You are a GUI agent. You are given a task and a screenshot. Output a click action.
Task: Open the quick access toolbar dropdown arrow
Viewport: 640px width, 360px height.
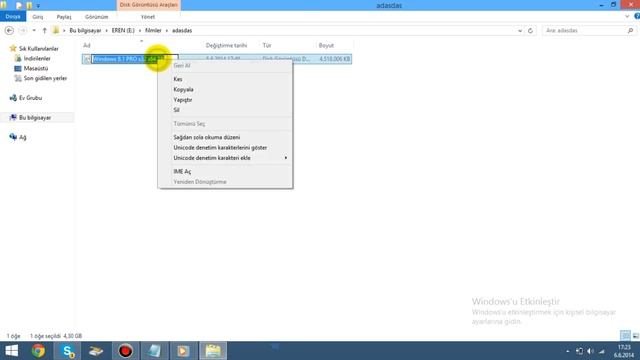[38, 6]
